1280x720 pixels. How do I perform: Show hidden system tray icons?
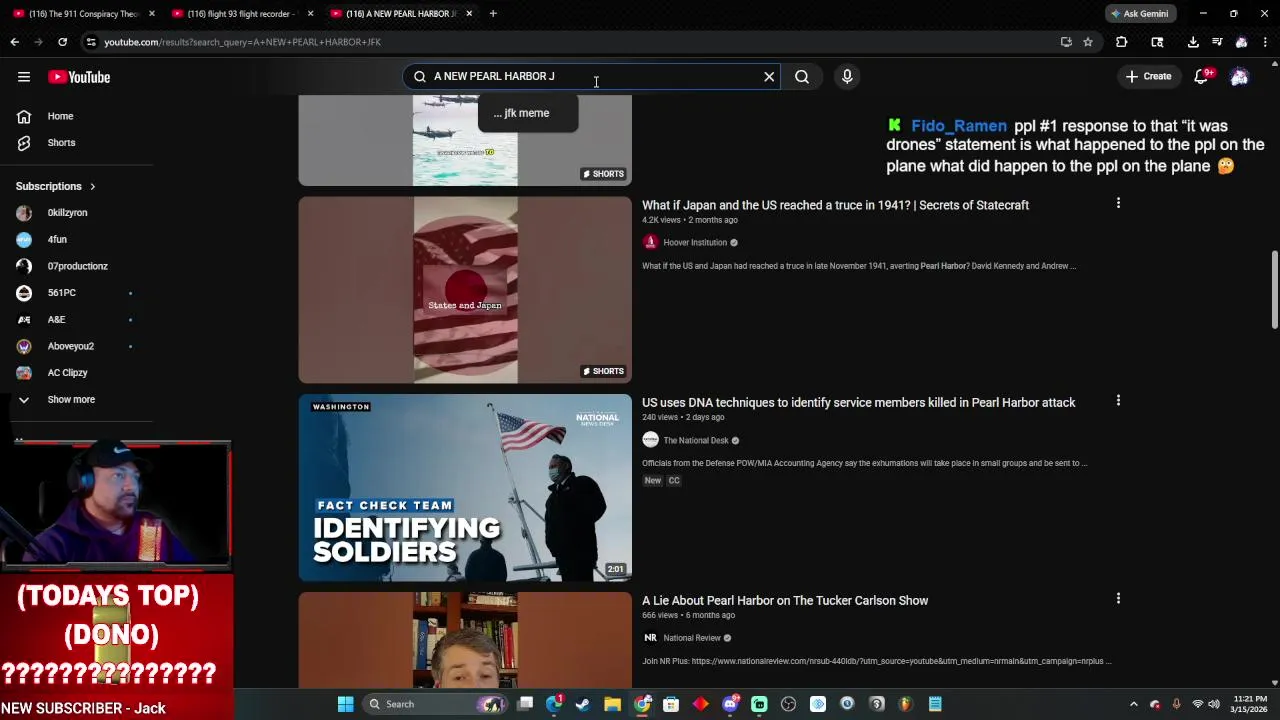1133,704
